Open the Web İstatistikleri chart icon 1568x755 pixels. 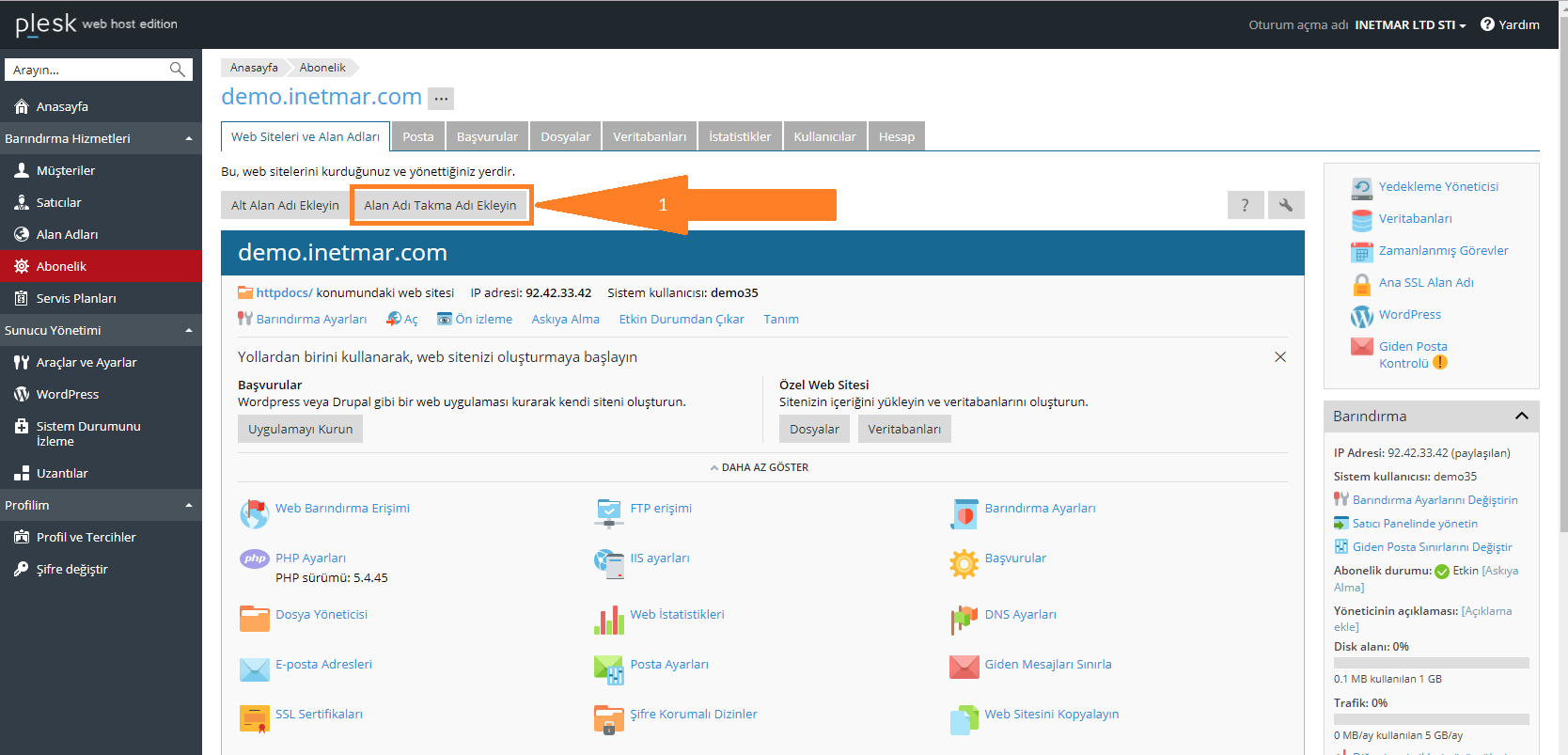[609, 620]
